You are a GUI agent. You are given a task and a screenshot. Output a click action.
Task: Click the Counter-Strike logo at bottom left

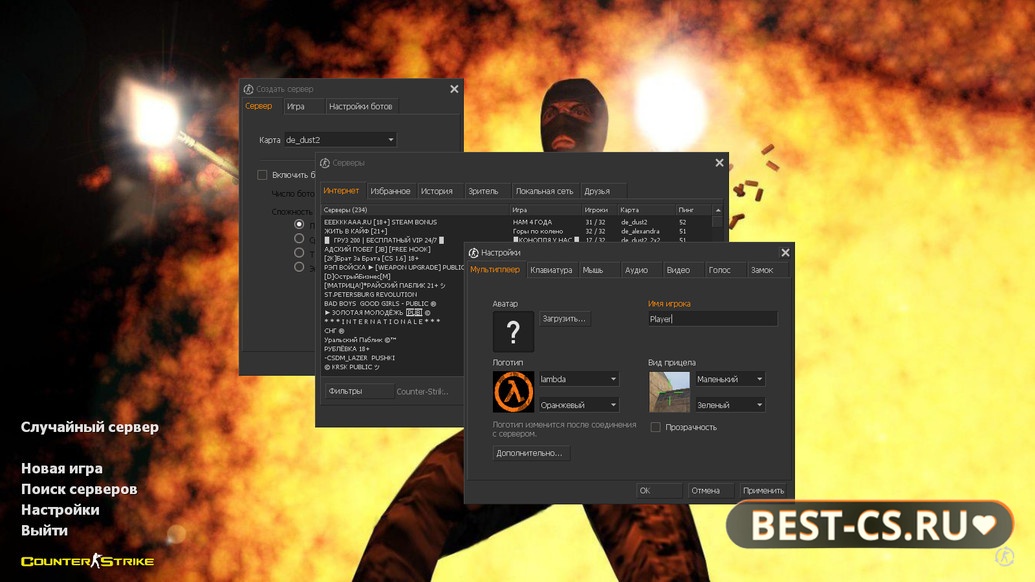(87, 562)
